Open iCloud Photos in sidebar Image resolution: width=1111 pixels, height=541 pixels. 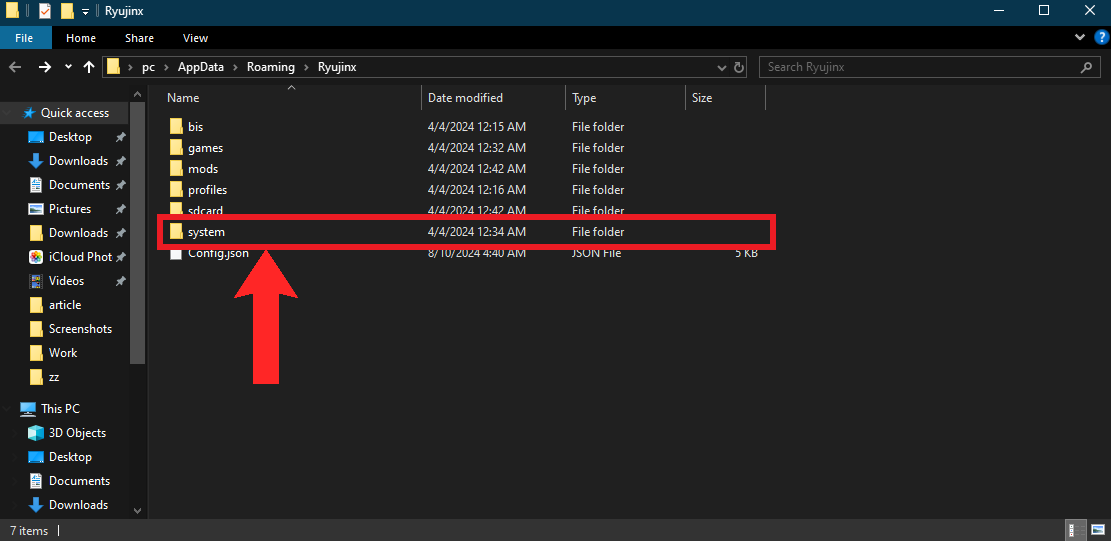coord(78,257)
